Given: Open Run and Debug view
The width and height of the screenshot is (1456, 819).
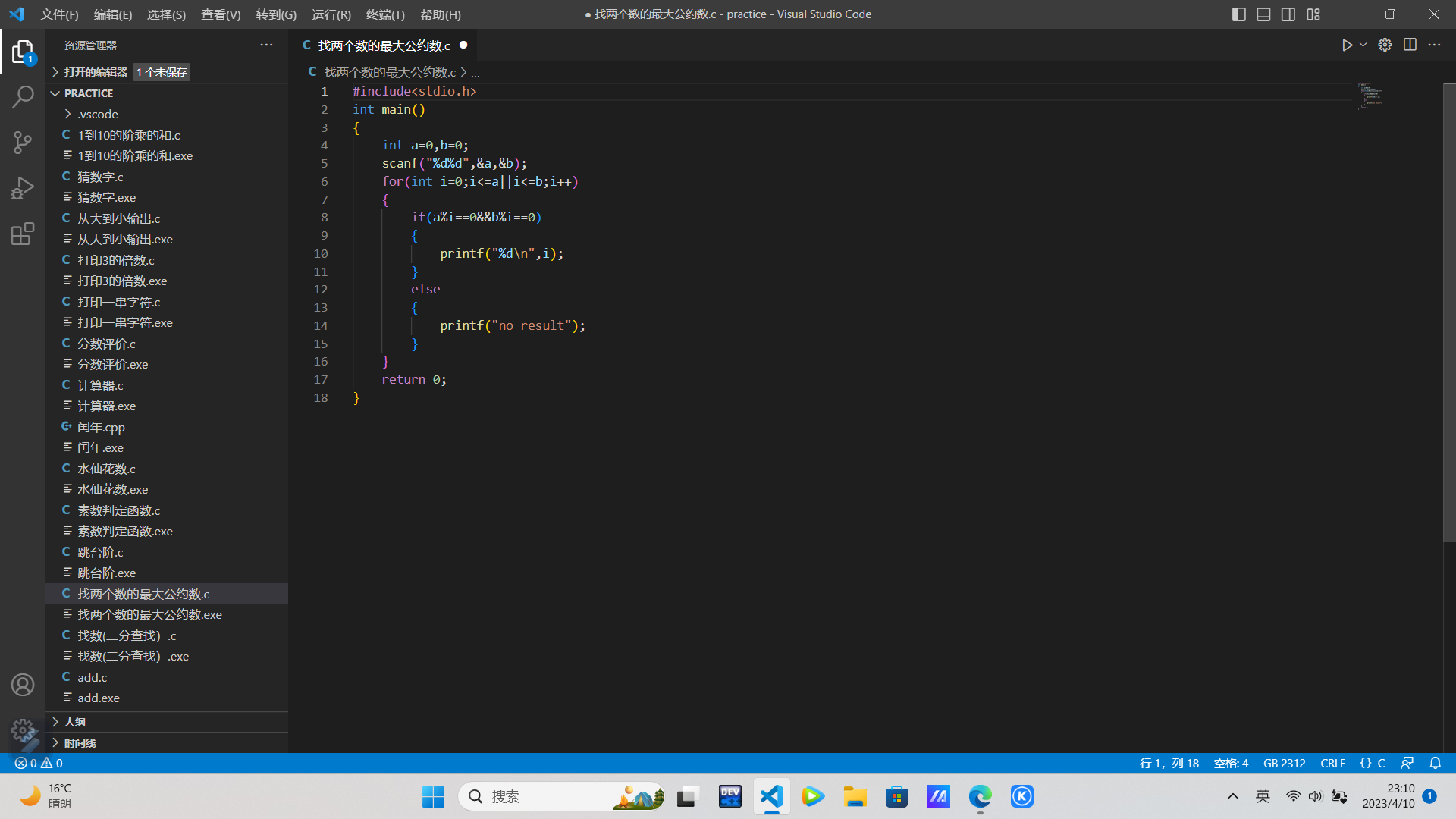Looking at the screenshot, I should (x=23, y=187).
